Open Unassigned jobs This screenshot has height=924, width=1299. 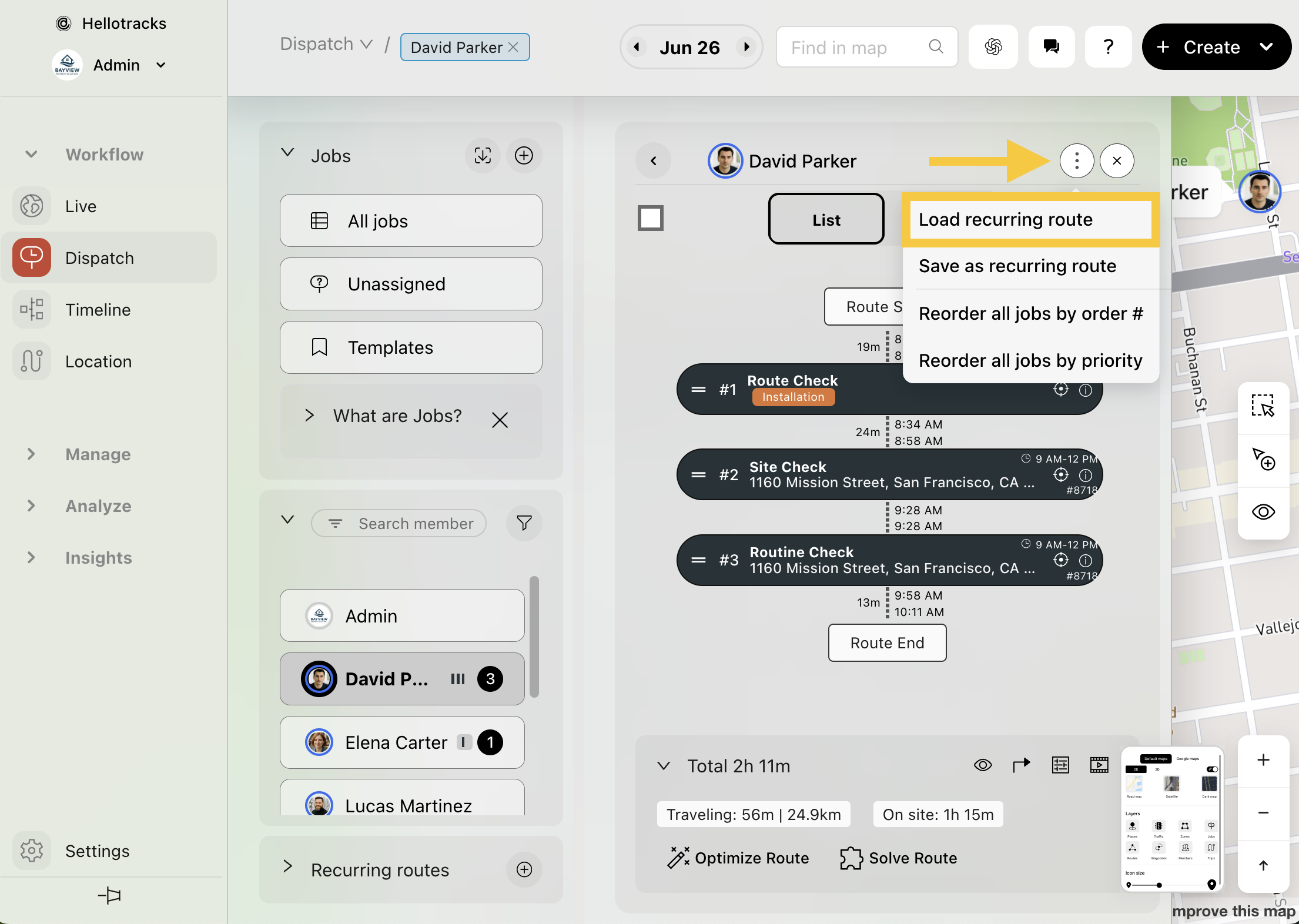pyautogui.click(x=411, y=284)
